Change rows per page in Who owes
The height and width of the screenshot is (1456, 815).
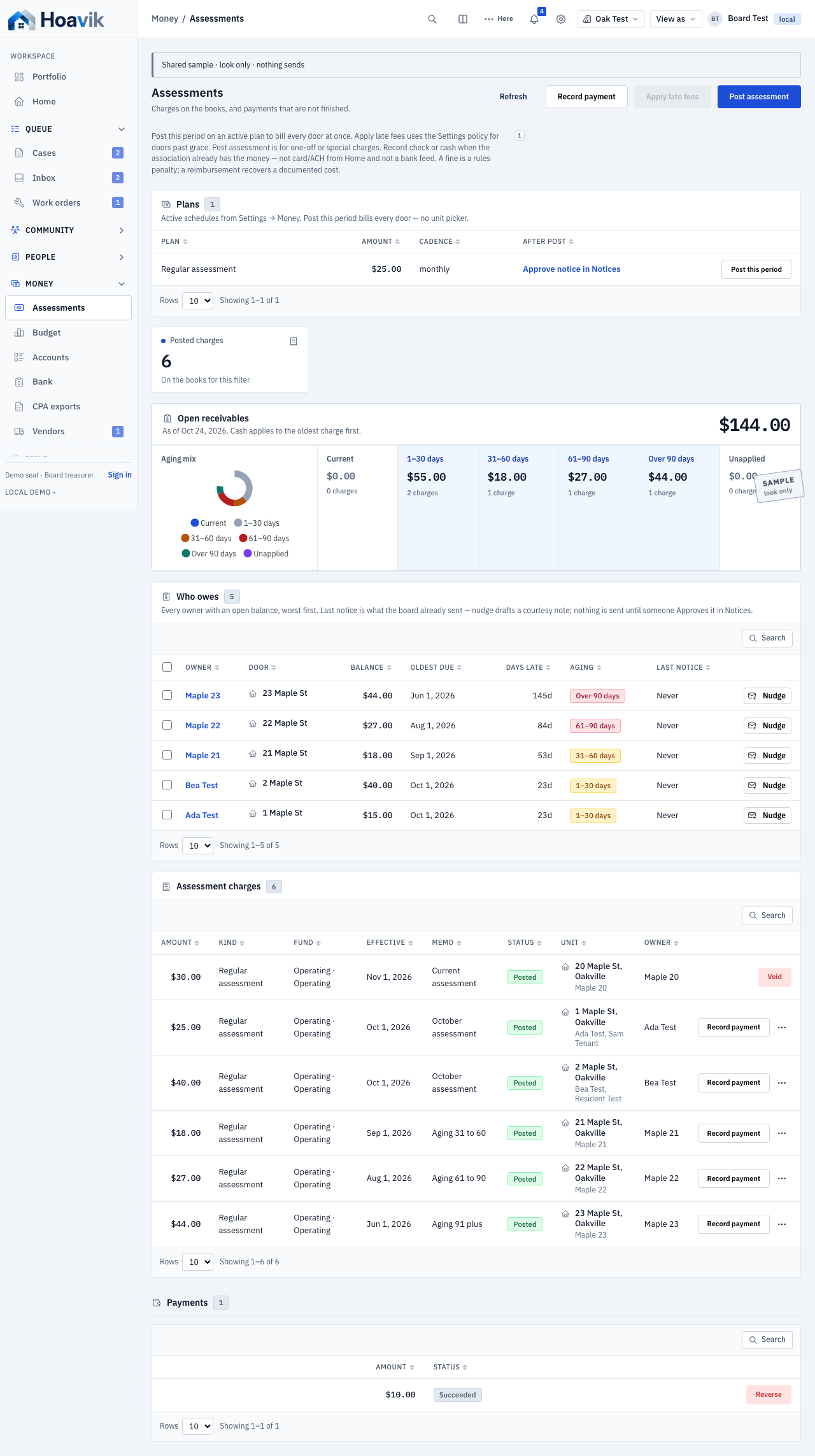pos(197,845)
